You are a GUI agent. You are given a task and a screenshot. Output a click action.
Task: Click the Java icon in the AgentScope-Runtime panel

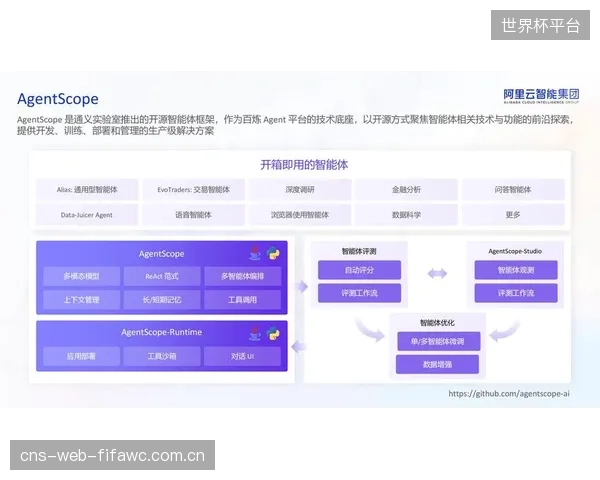255,333
